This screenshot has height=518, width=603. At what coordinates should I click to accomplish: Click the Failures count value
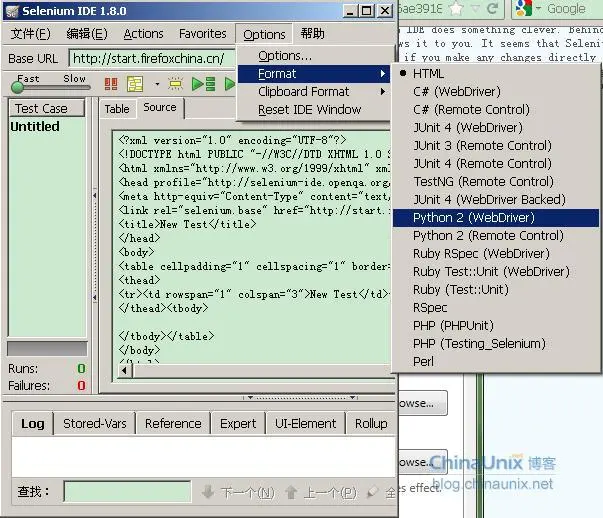tap(81, 385)
